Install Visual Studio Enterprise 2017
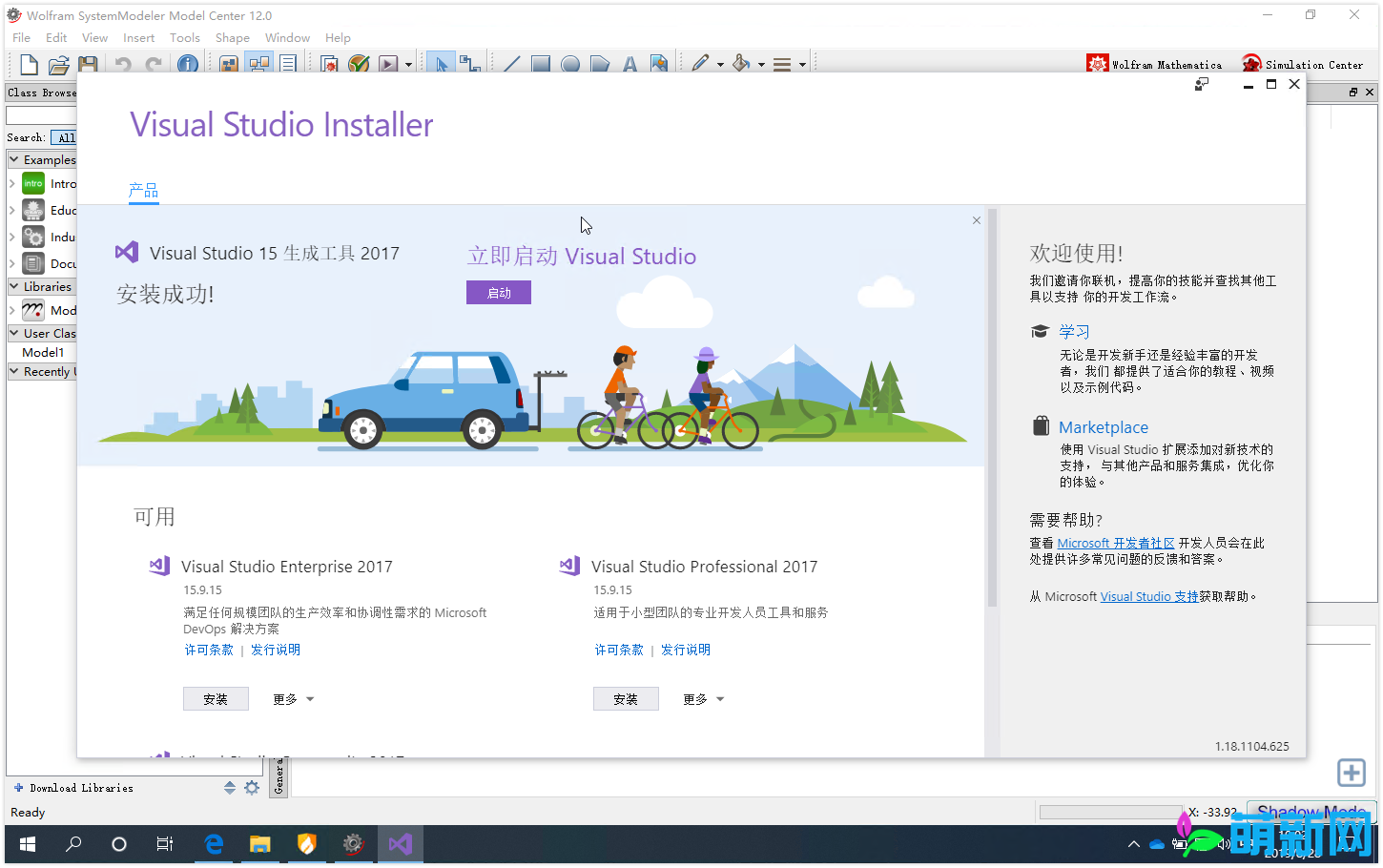The image size is (1383, 868). [x=216, y=699]
